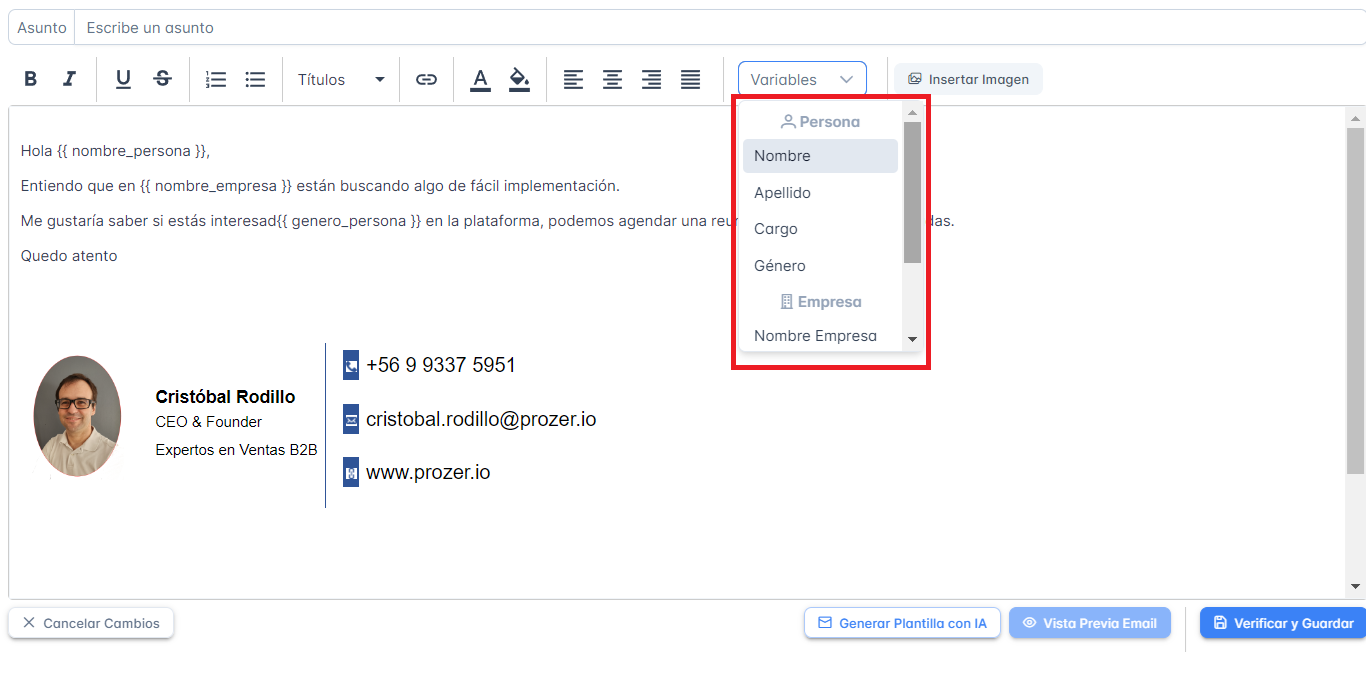This screenshot has height=675, width=1366.
Task: Create a numbered list
Action: coord(216,79)
